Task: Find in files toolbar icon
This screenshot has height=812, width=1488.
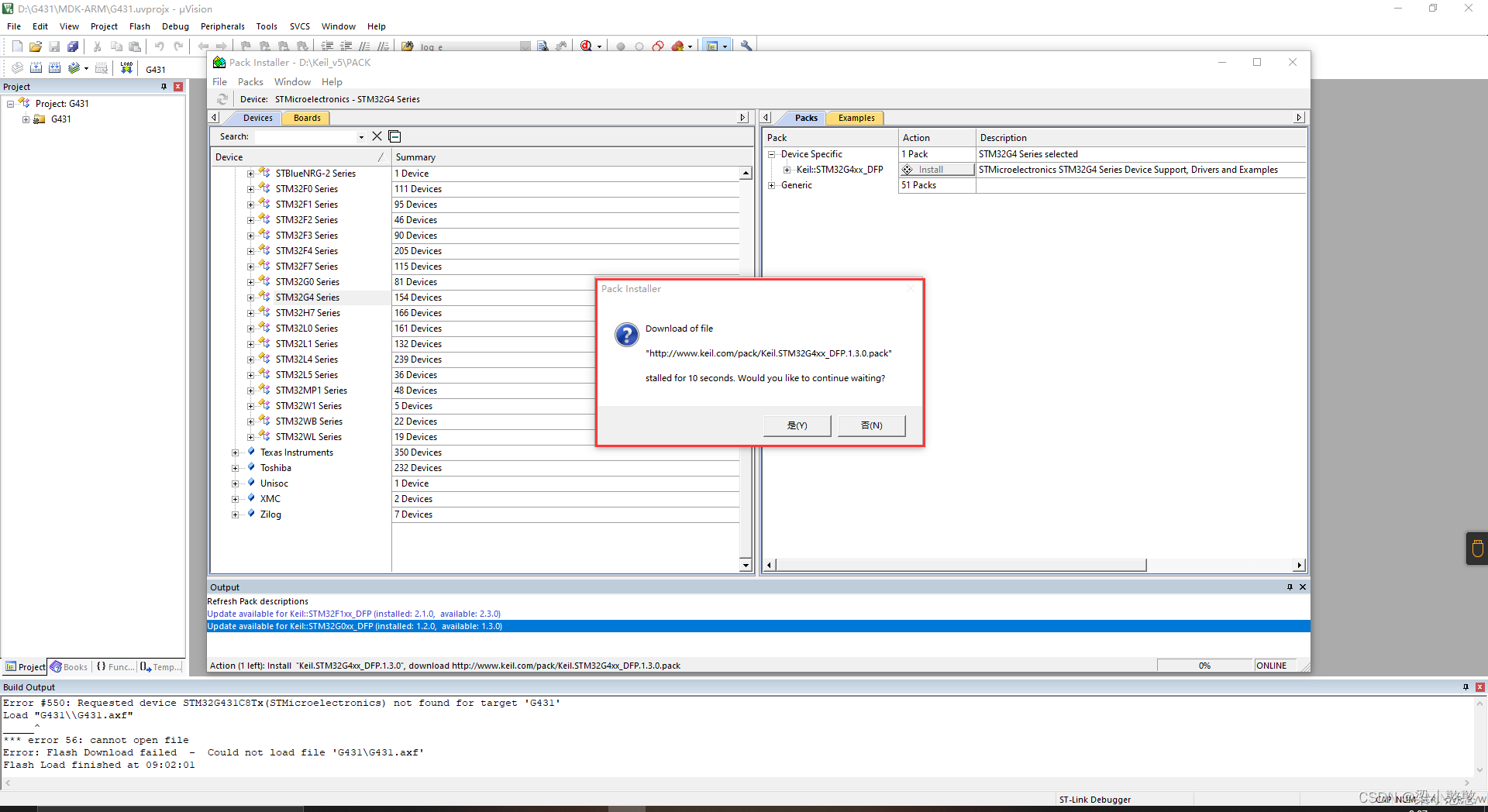Action: tap(408, 46)
